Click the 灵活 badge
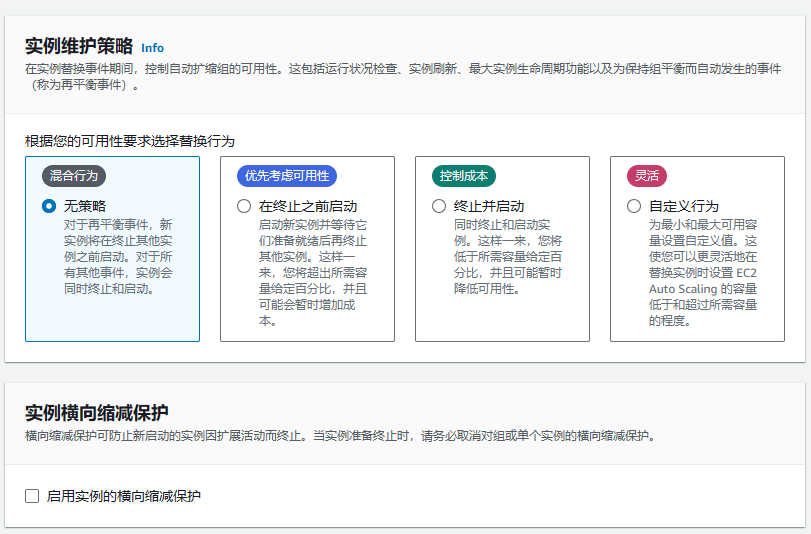Viewport: 811px width, 534px height. click(x=647, y=176)
